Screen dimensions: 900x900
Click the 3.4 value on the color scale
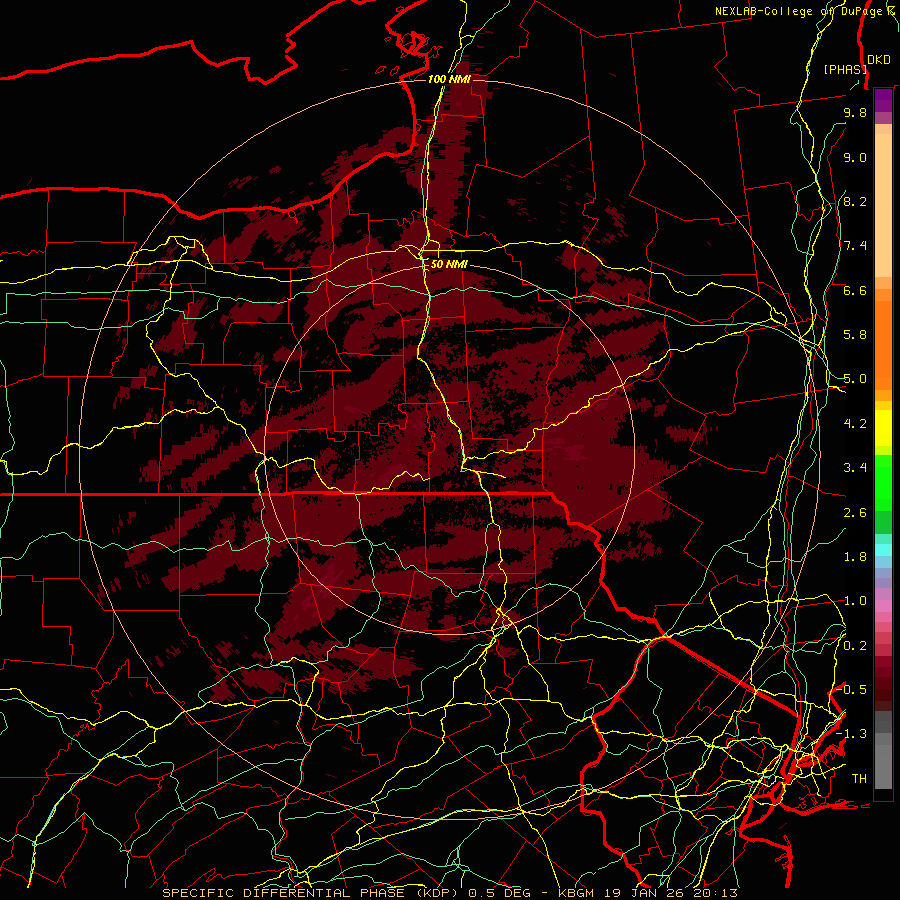tap(855, 468)
